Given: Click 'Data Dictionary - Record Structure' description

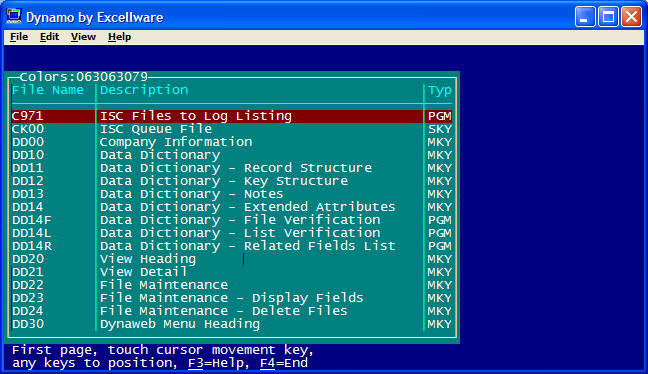Looking at the screenshot, I should pyautogui.click(x=236, y=168).
